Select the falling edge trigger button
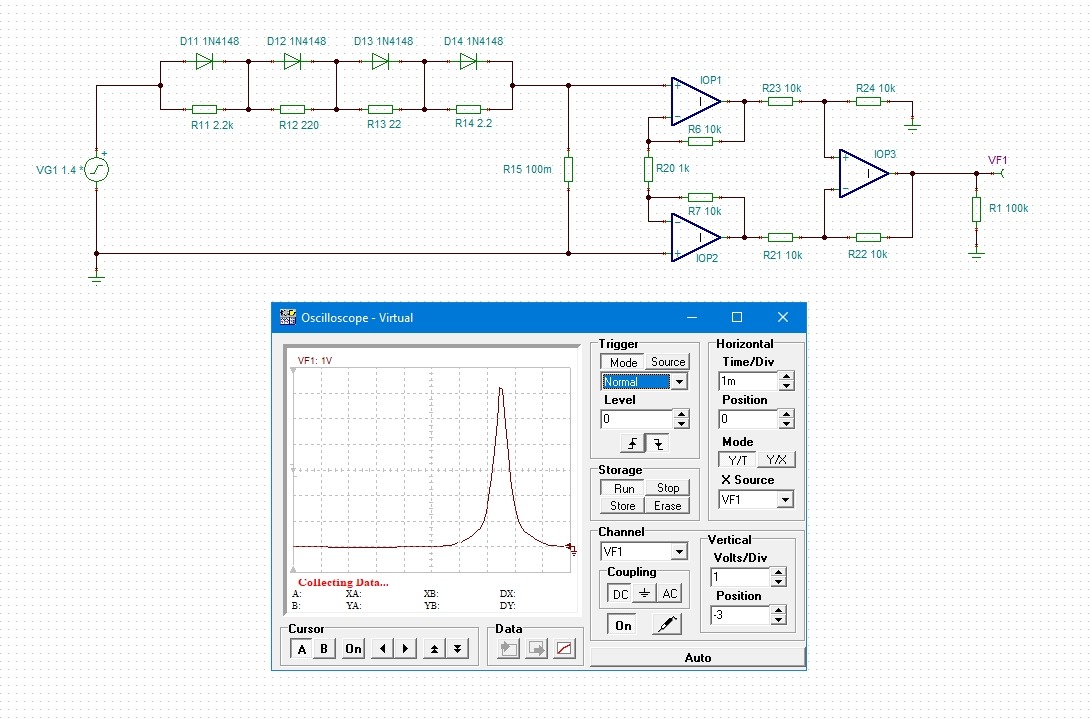Screen dimensions: 1091x720 (x=658, y=443)
